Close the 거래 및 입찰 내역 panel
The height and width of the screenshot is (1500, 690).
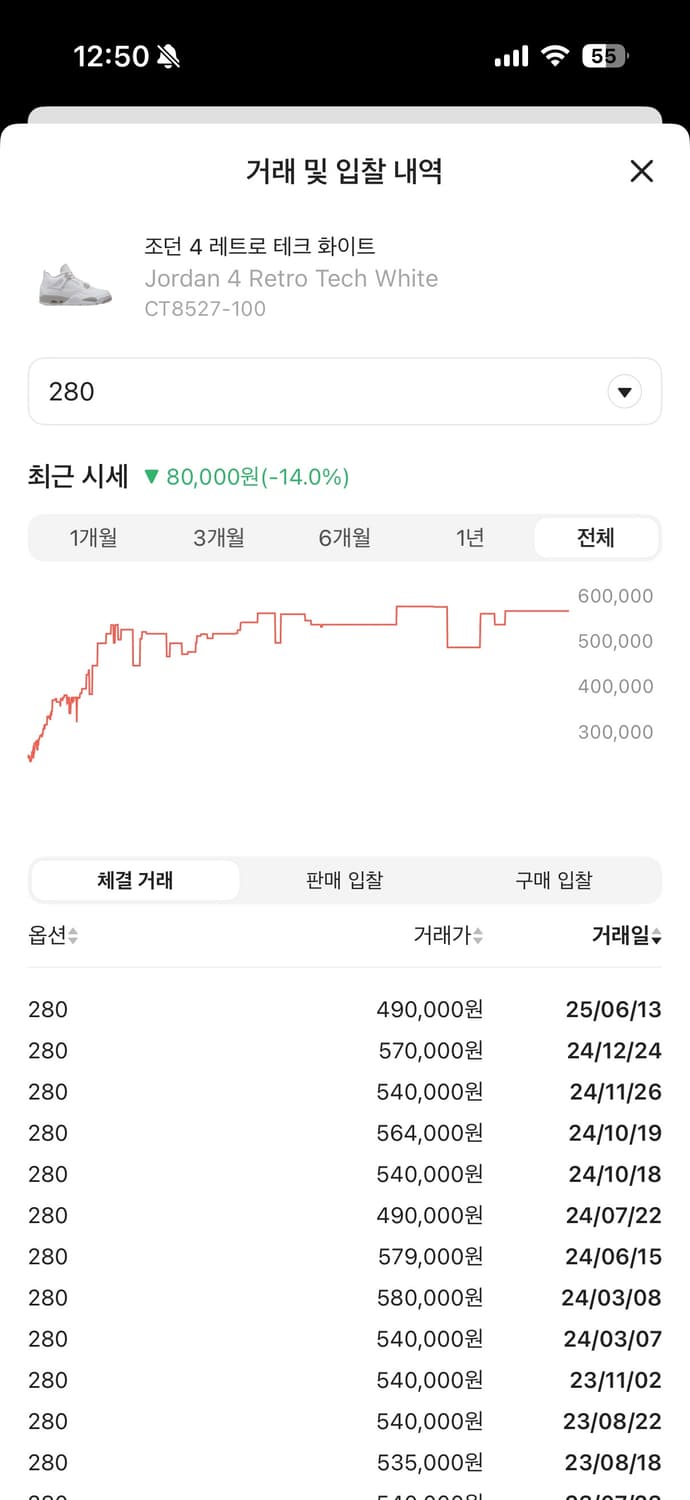point(641,171)
